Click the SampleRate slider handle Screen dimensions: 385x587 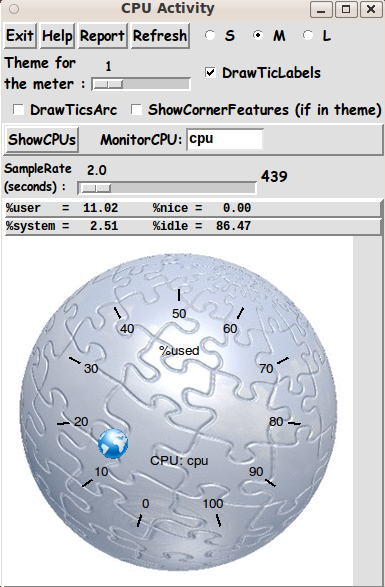click(x=96, y=188)
